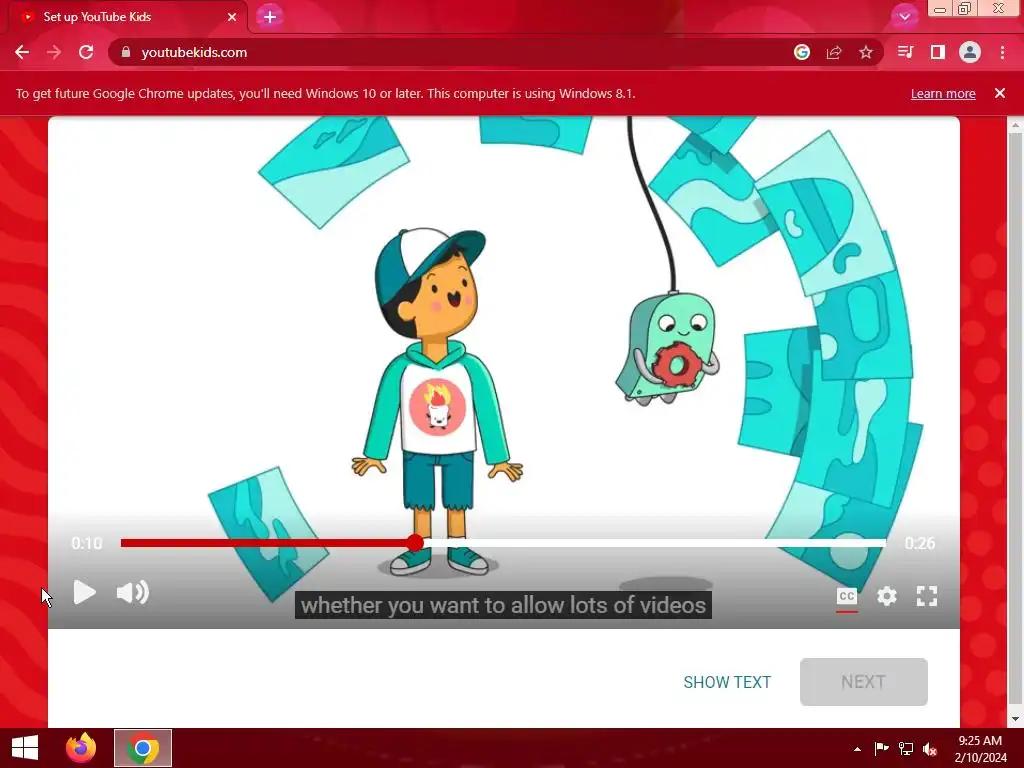Click the scrollbar down arrow
1024x768 pixels.
click(1015, 719)
